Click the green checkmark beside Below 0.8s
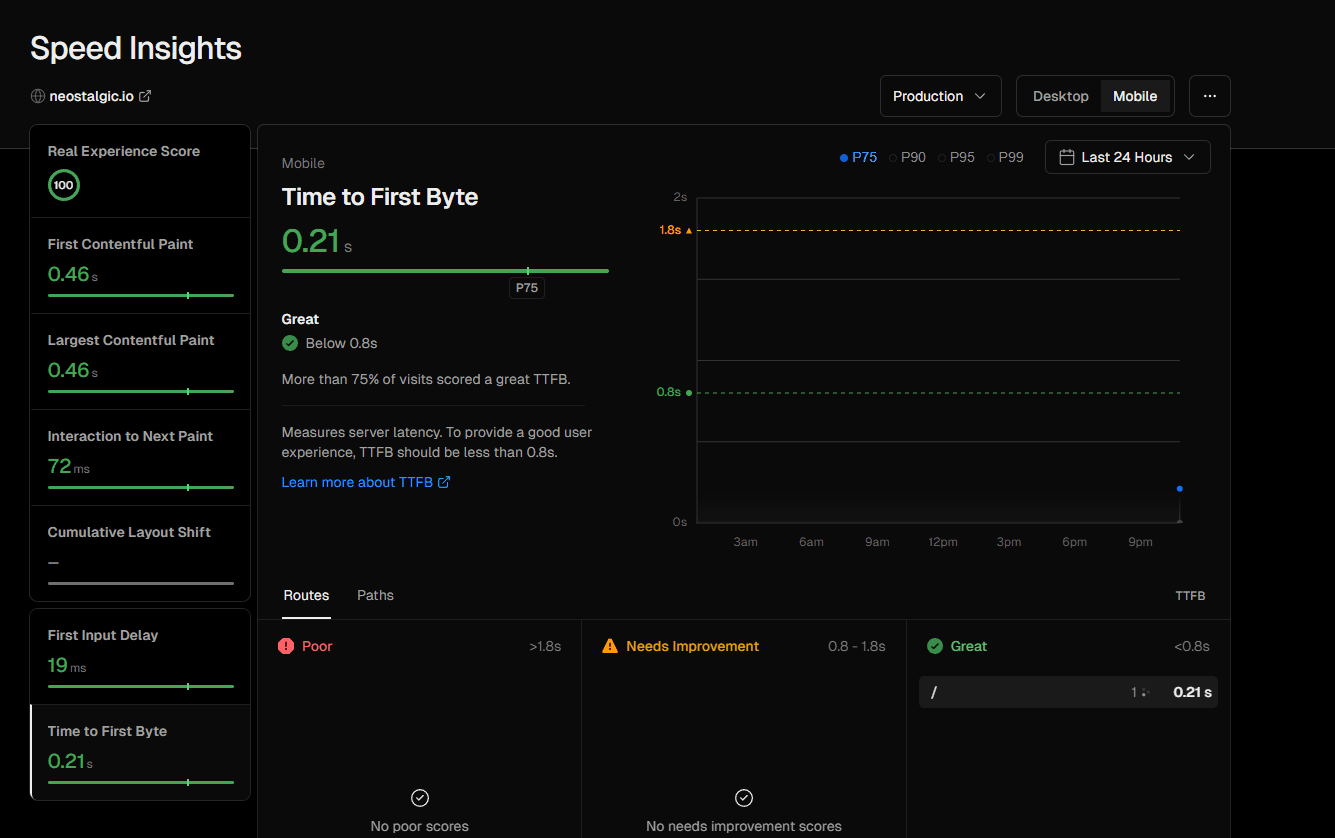The height and width of the screenshot is (838, 1335). click(290, 343)
